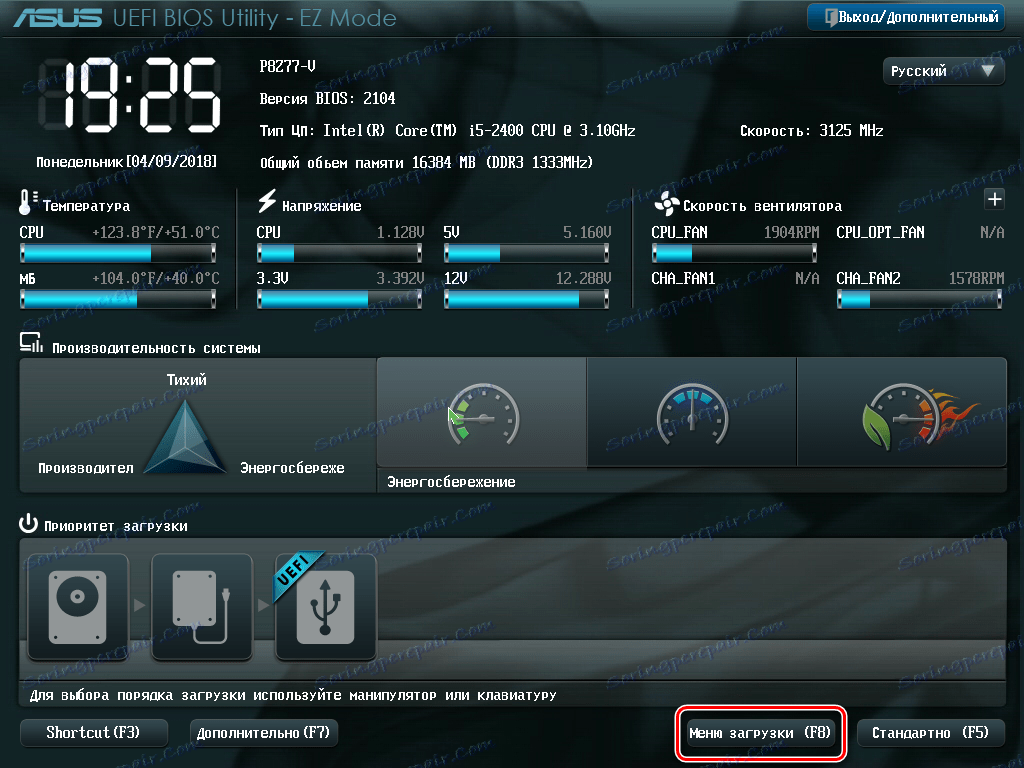
Task: Open Shortcut (F3) menu
Action: tap(93, 733)
